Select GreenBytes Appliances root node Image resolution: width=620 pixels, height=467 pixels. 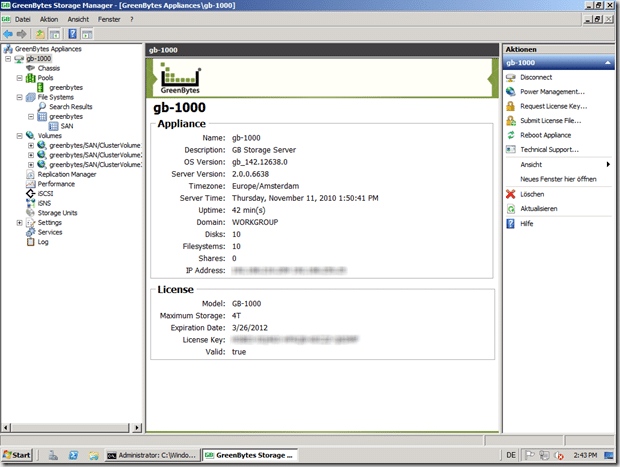[x=48, y=49]
